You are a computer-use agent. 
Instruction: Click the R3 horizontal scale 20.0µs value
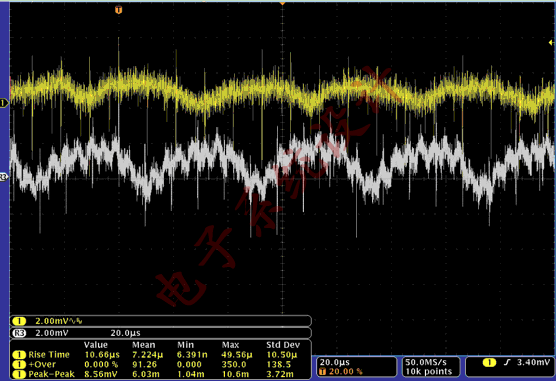[126, 333]
